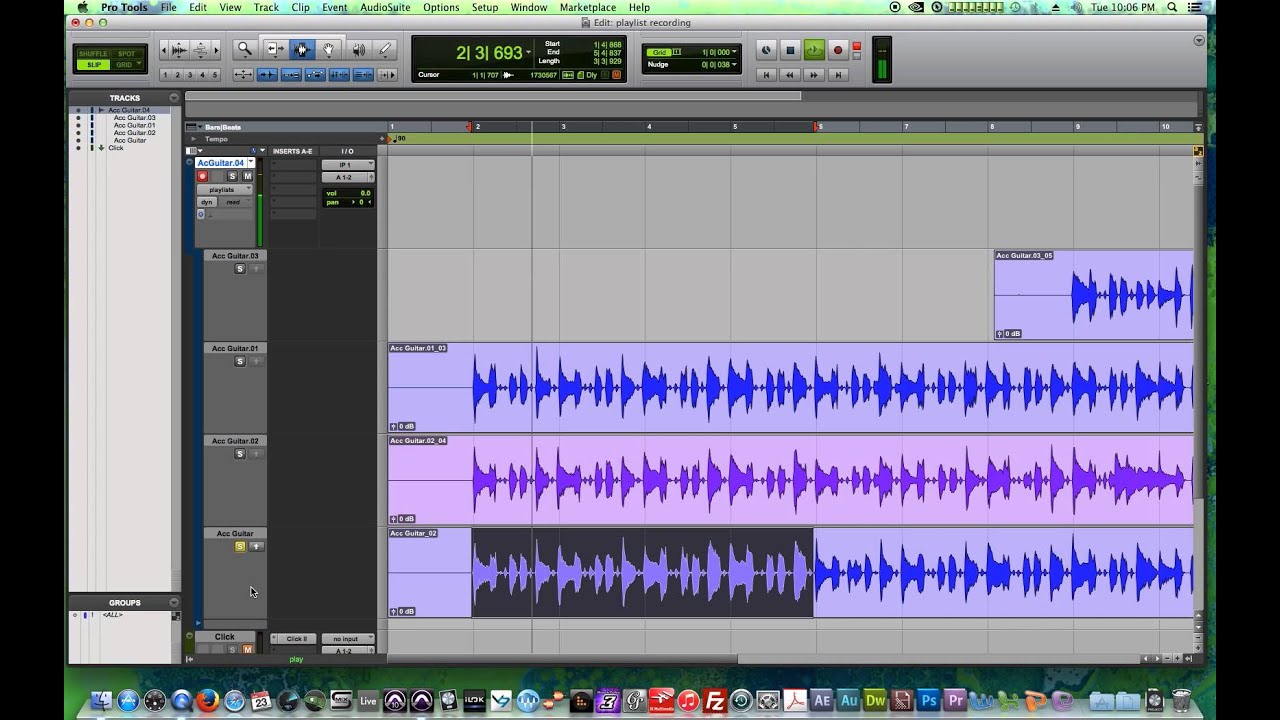Open the Grid value dropdown
This screenshot has height=720, width=1280.
[x=734, y=52]
